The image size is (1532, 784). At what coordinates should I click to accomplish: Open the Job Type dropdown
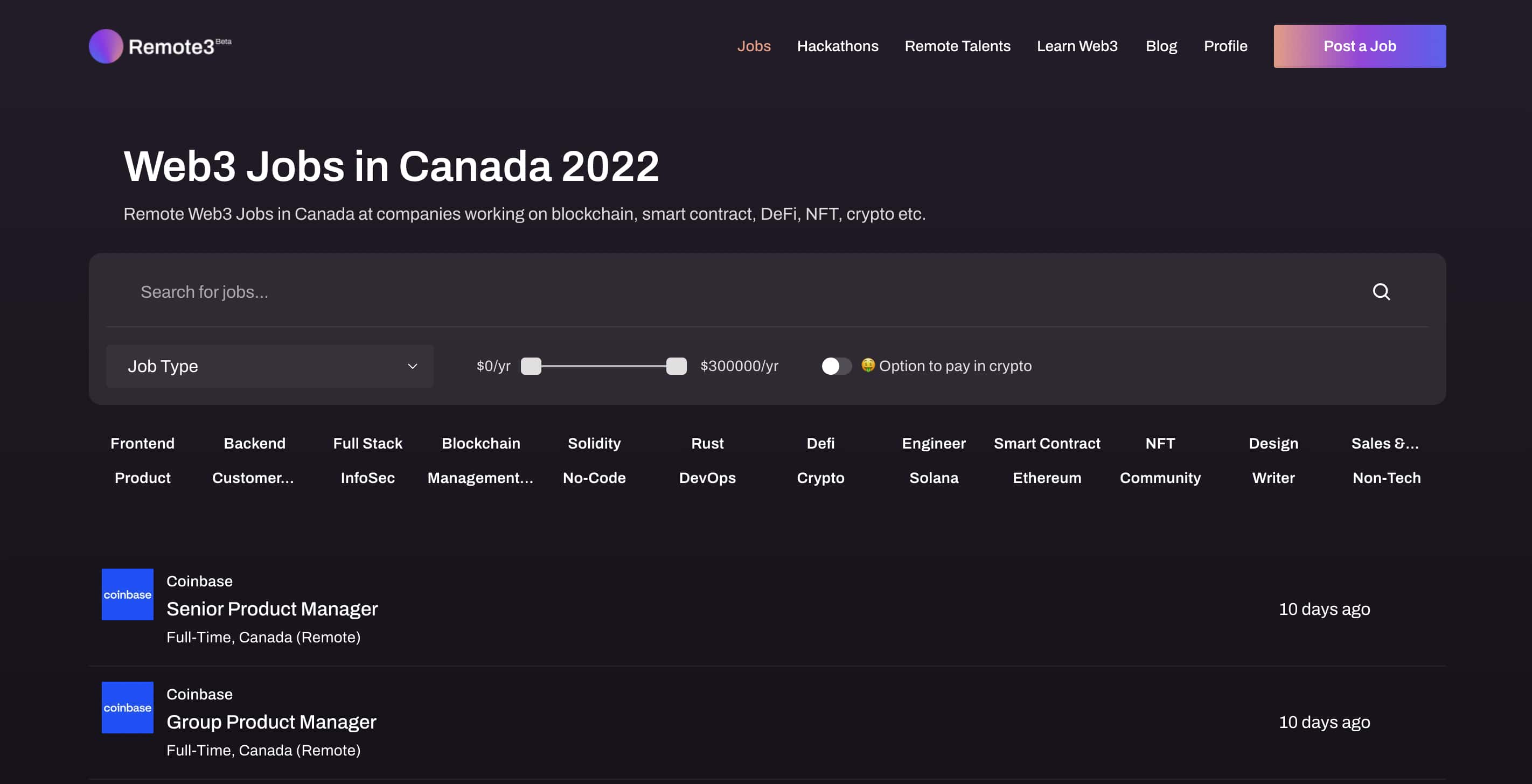[x=269, y=366]
